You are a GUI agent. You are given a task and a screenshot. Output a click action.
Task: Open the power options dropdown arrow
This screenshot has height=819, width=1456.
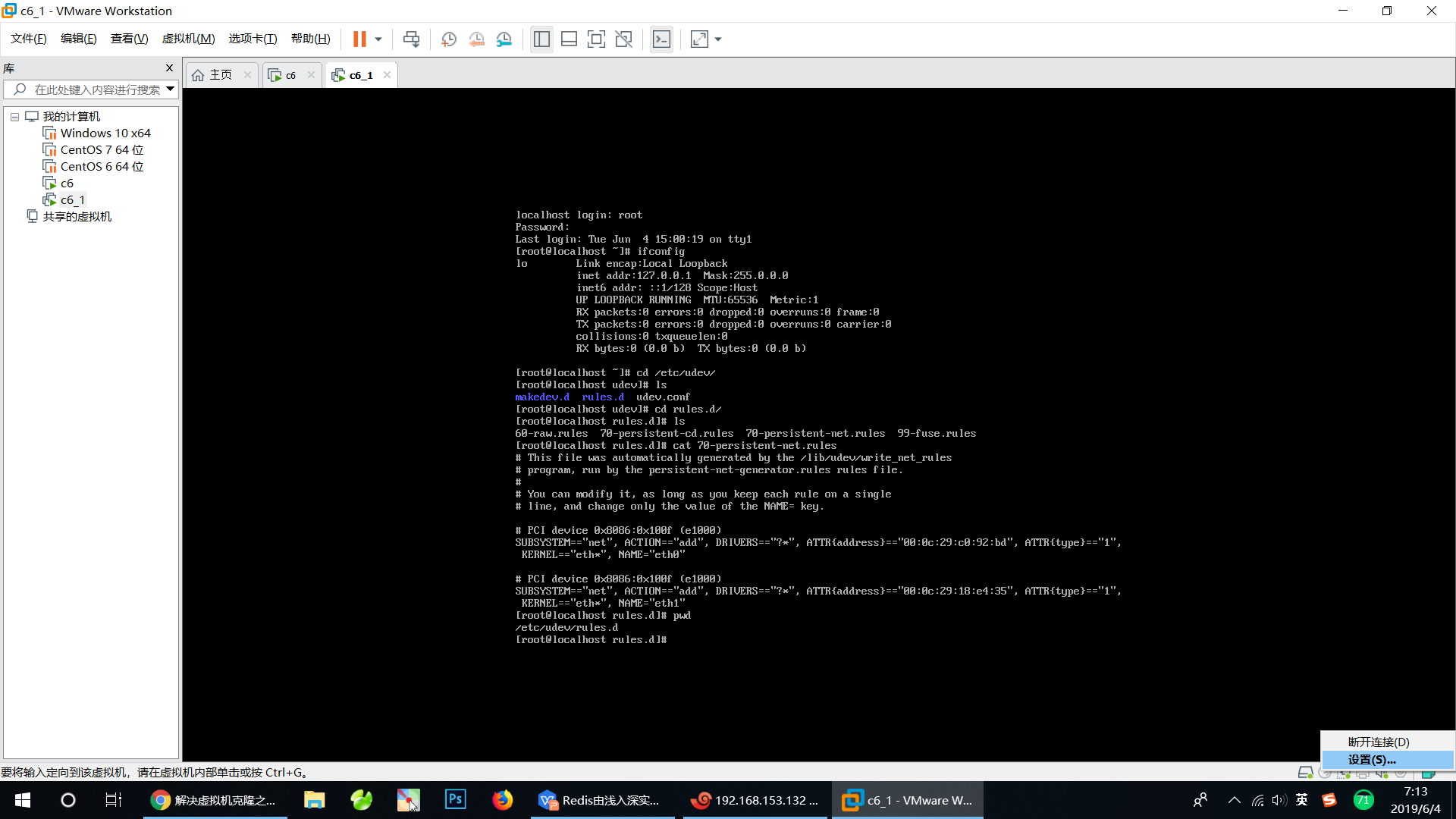point(378,39)
